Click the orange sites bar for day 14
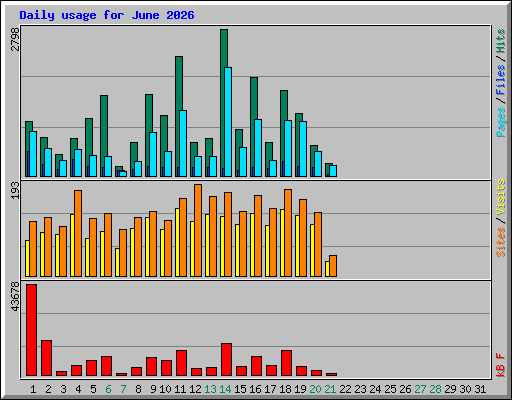Screen dimensions: 512x400 pos(228,234)
